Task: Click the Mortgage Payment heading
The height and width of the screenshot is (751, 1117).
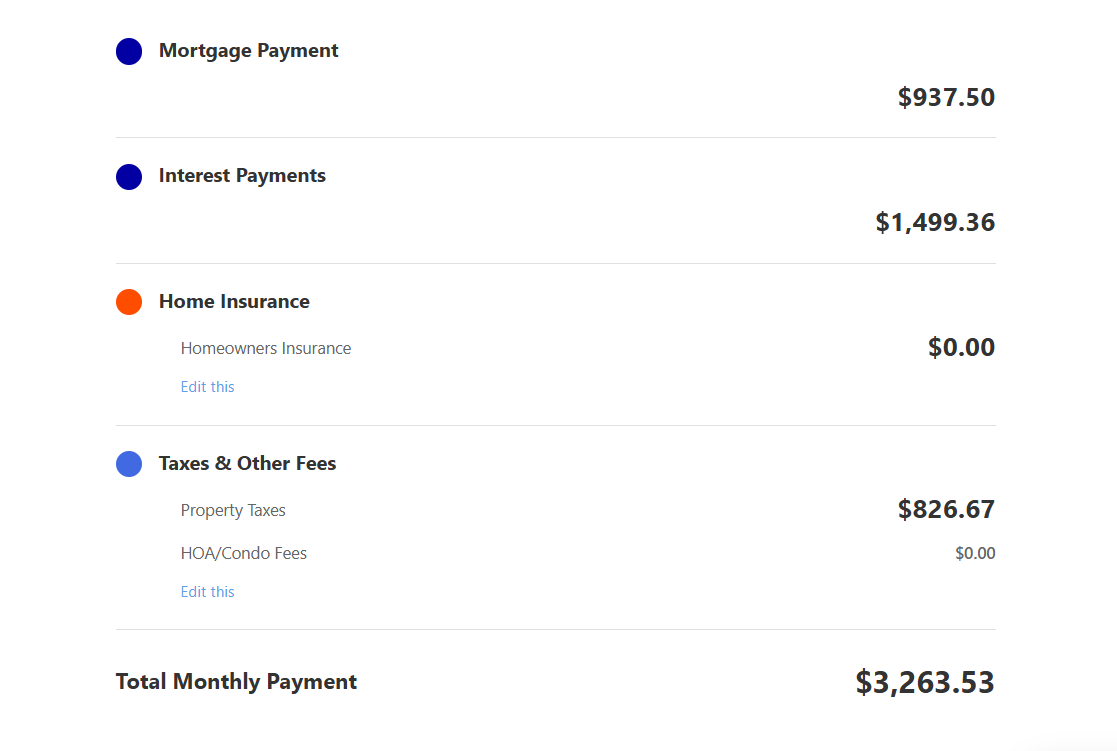Action: pyautogui.click(x=248, y=51)
